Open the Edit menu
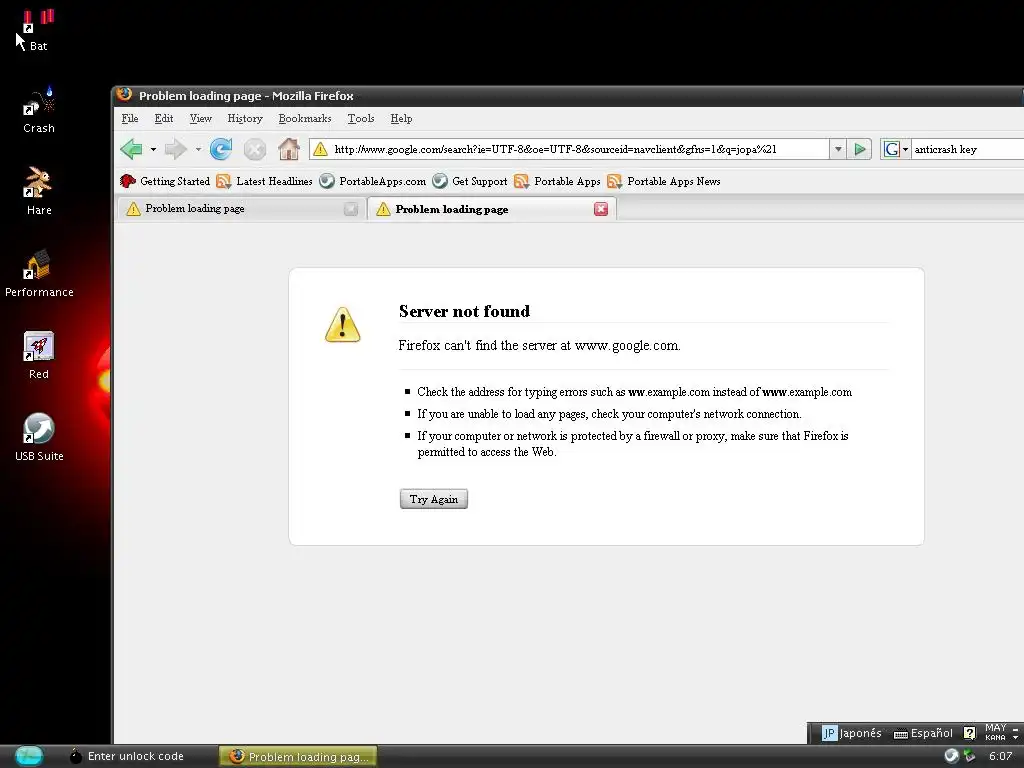This screenshot has width=1024, height=768. pos(164,118)
